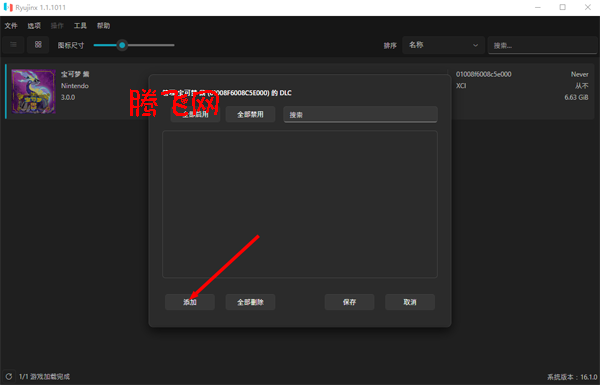Viewport: 600px width, 385px height.
Task: Maximize the Ryujinx window
Action: [x=562, y=7]
